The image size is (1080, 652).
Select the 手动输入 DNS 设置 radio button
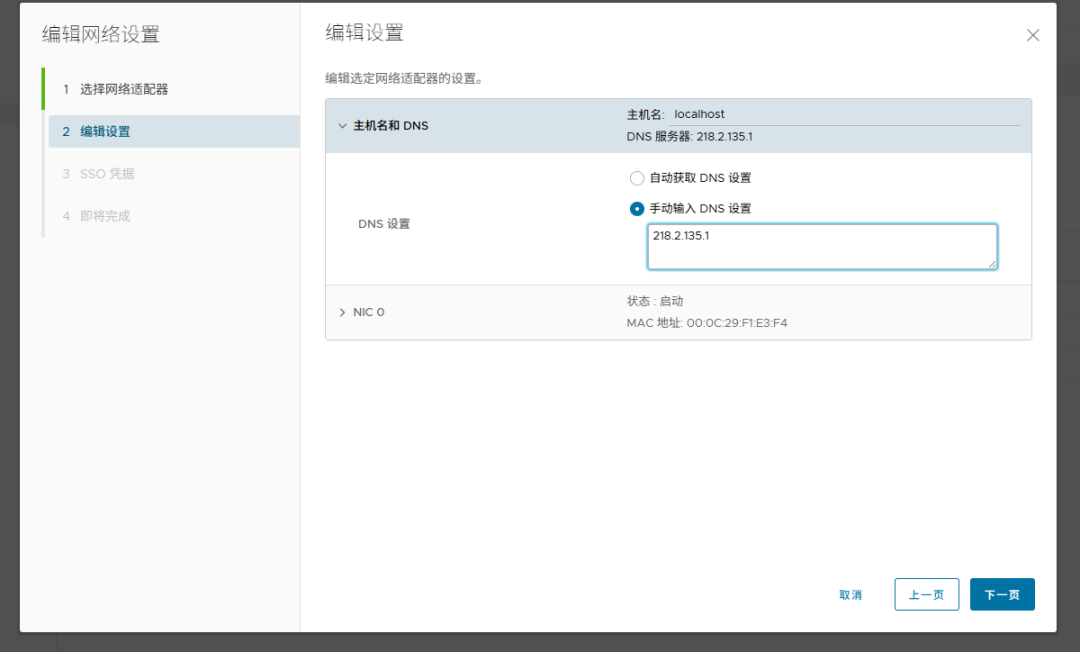(637, 209)
